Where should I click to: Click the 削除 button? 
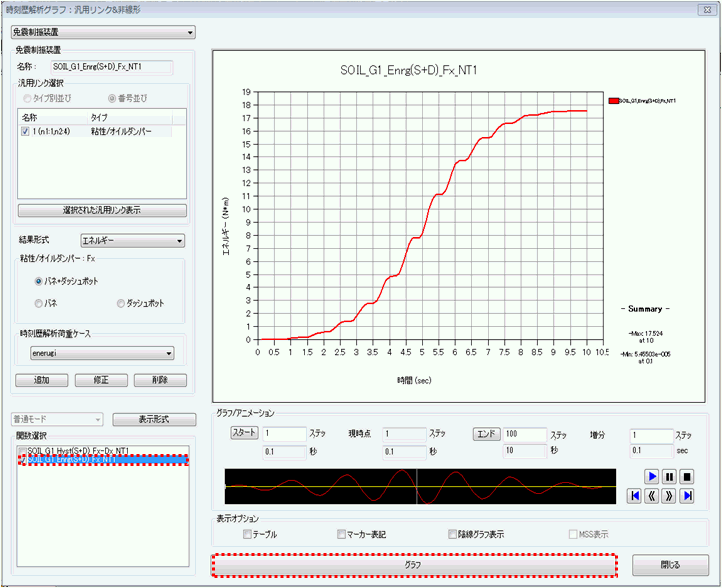tap(160, 380)
